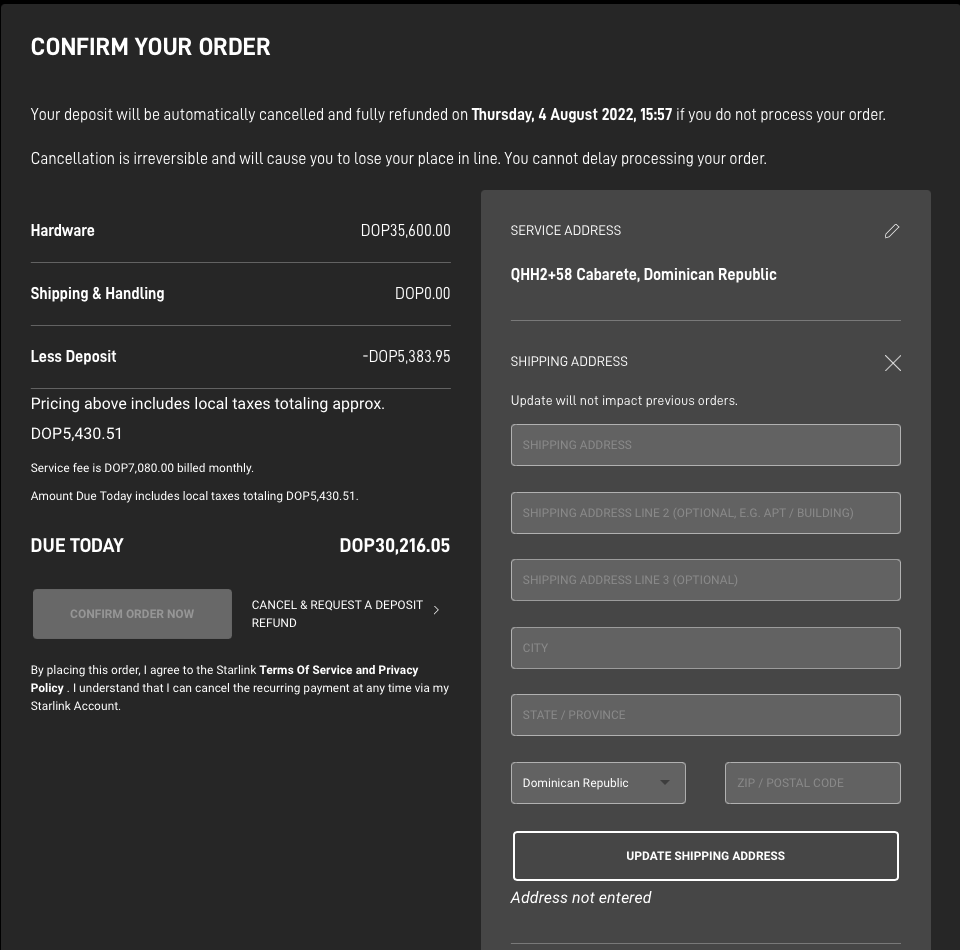This screenshot has width=960, height=950.
Task: Close the shipping address form
Action: click(893, 363)
